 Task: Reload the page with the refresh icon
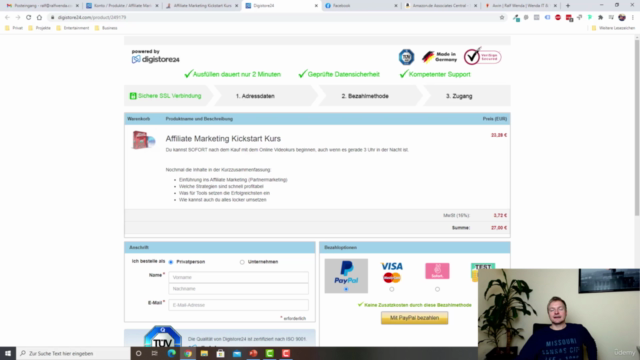pos(29,18)
